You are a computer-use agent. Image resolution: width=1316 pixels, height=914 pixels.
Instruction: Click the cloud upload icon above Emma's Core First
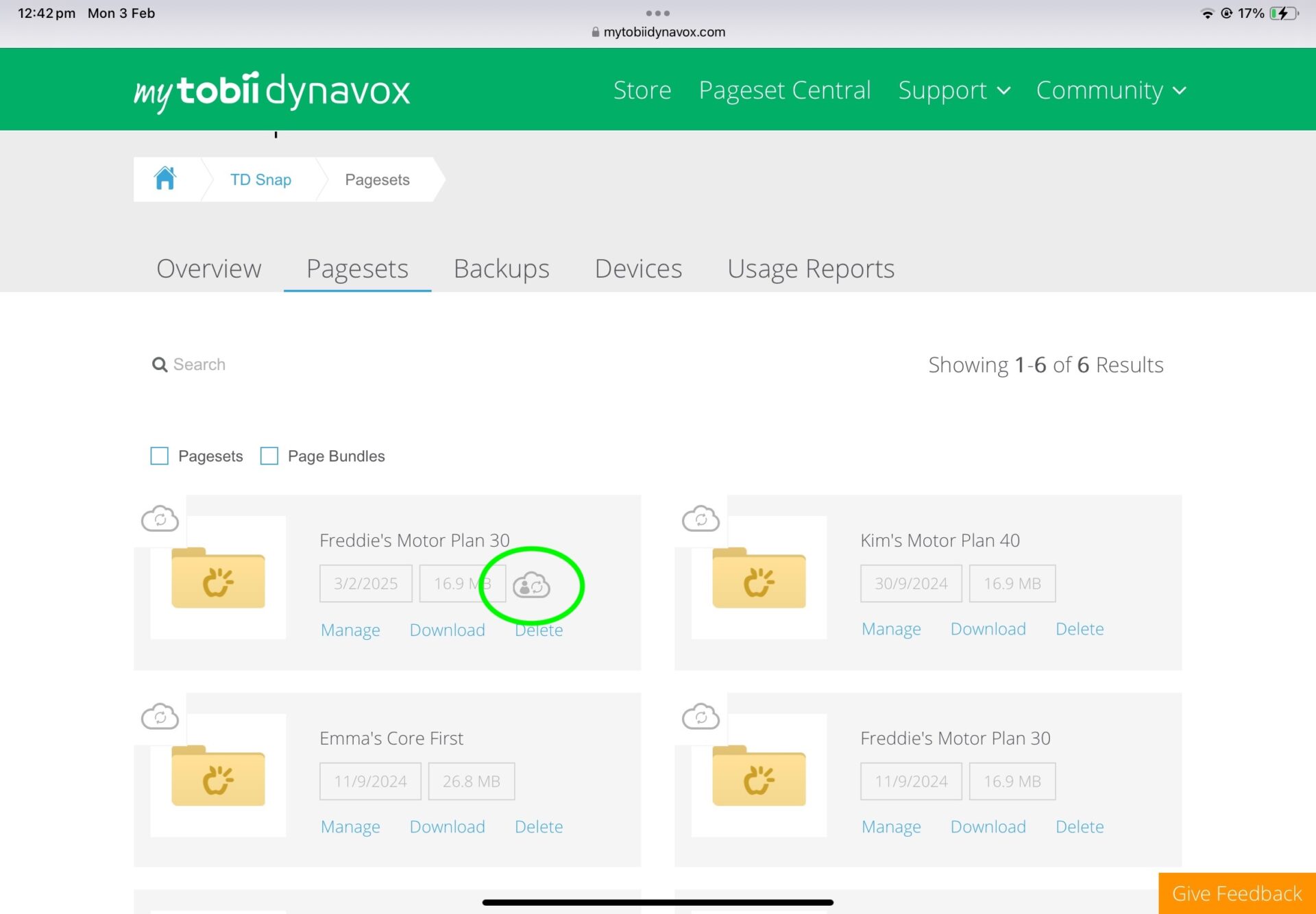160,714
